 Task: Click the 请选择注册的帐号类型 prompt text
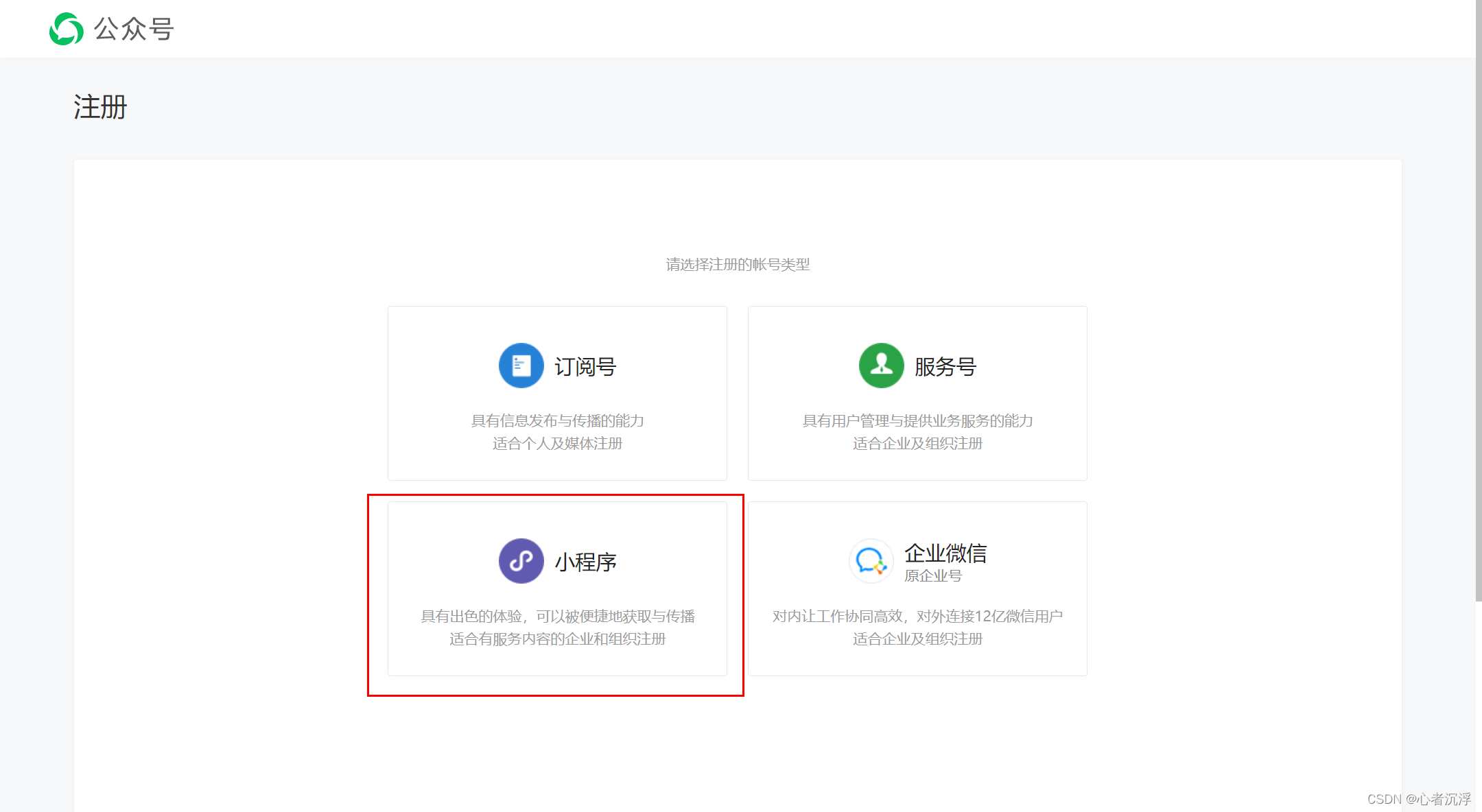[738, 264]
